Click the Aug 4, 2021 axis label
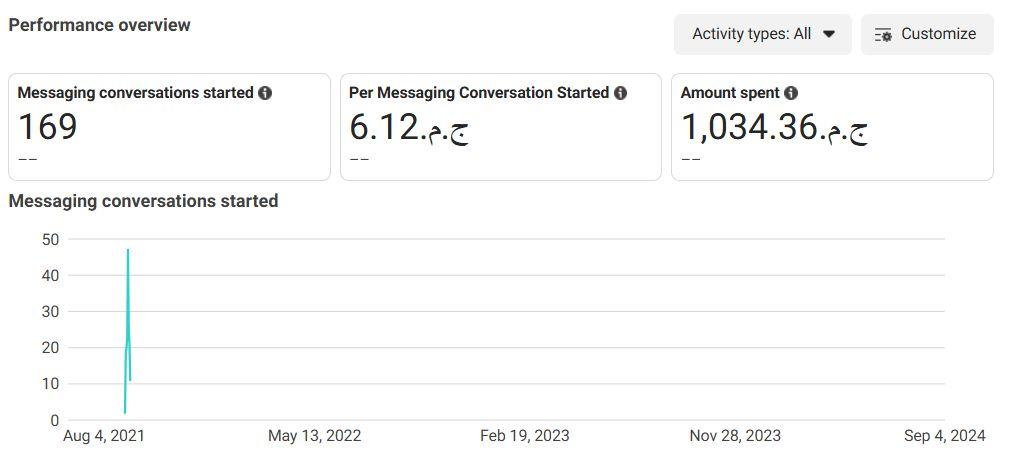This screenshot has height=452, width=1010. 104,435
